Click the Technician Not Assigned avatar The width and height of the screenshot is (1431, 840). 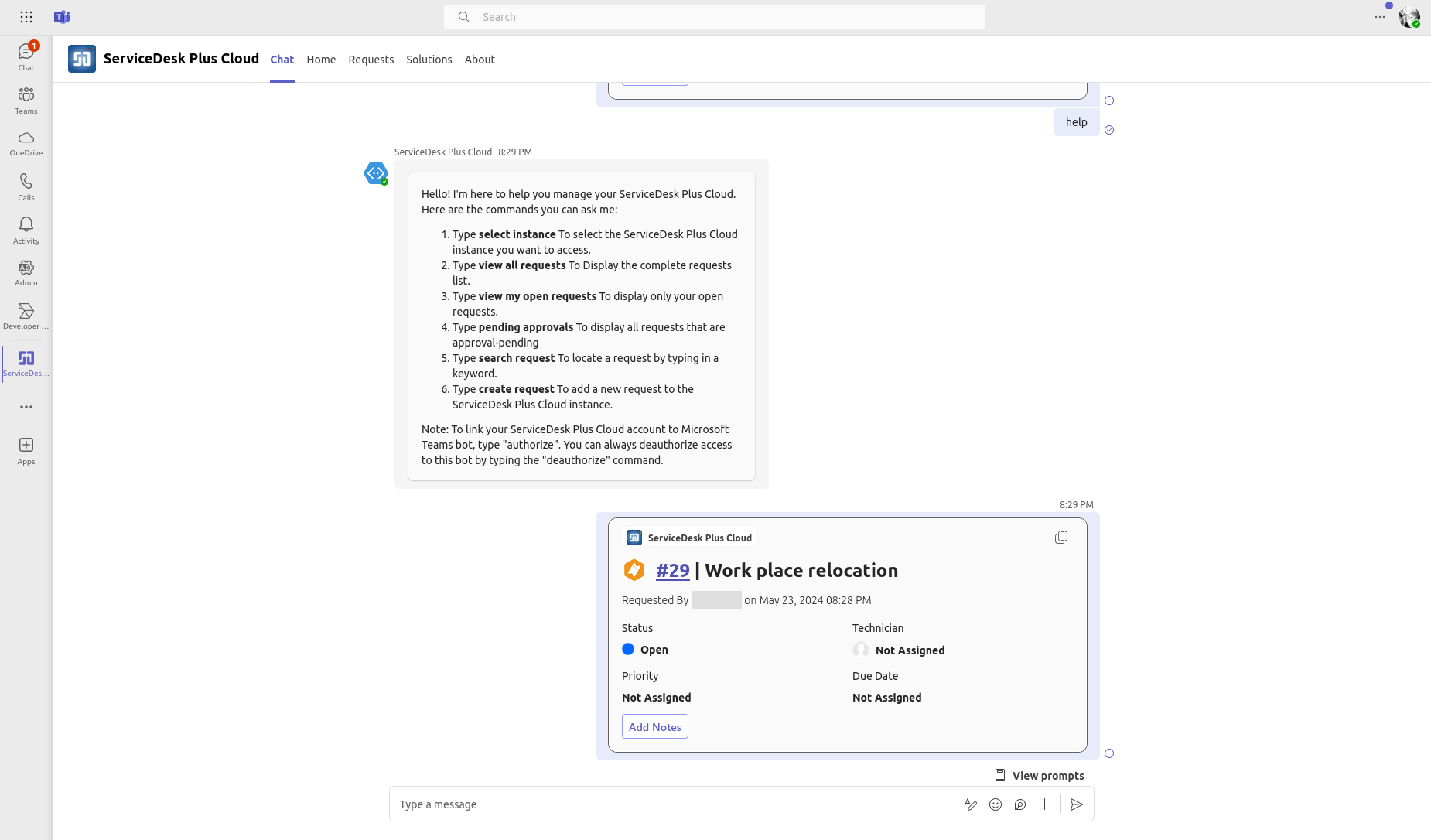(x=861, y=650)
